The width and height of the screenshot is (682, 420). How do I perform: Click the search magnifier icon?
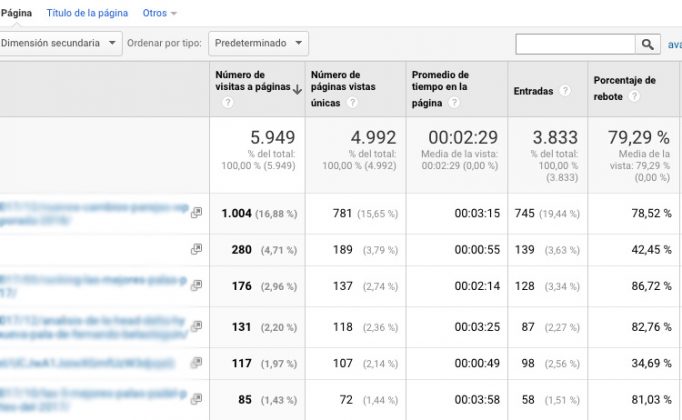point(648,44)
